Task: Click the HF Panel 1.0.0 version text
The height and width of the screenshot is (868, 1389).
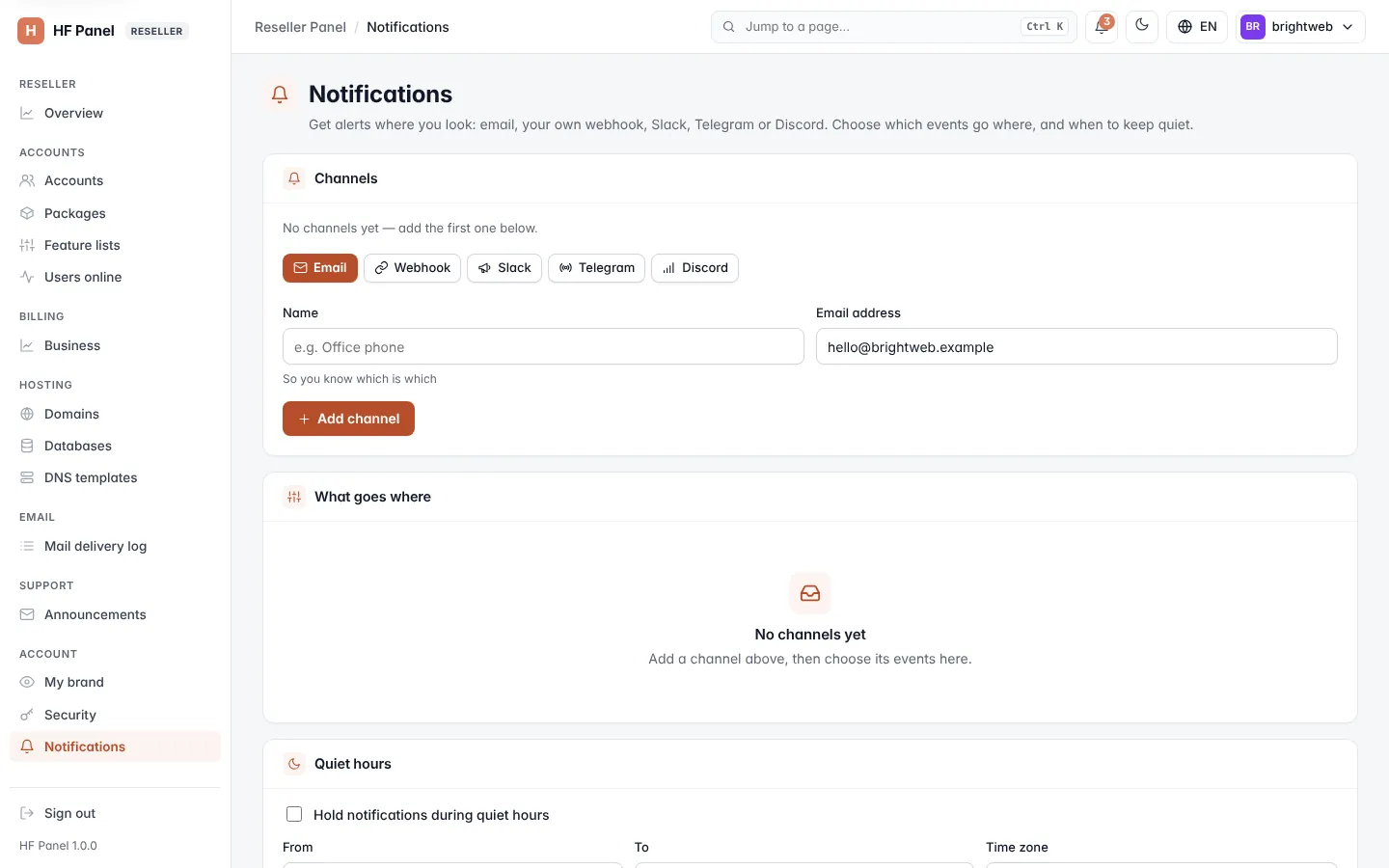Action: [58, 846]
